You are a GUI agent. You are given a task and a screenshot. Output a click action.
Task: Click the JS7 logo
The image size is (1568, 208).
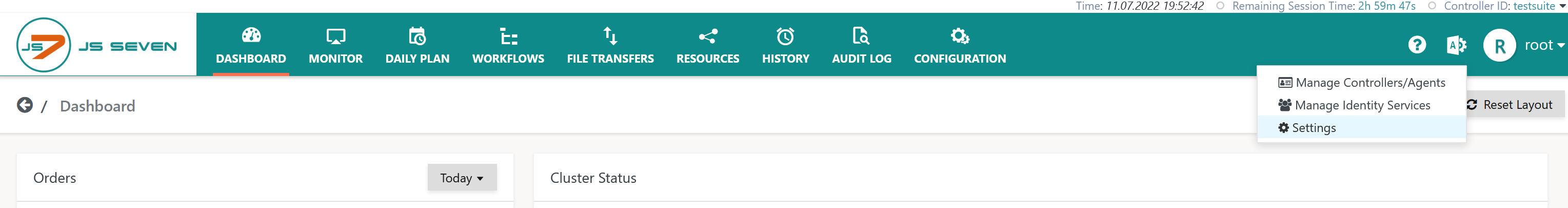(x=44, y=45)
